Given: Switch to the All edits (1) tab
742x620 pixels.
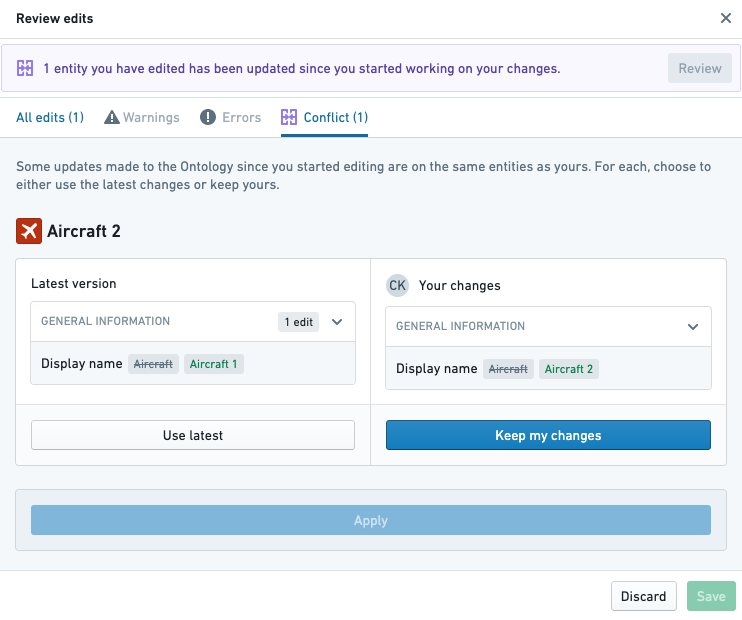Looking at the screenshot, I should [50, 117].
